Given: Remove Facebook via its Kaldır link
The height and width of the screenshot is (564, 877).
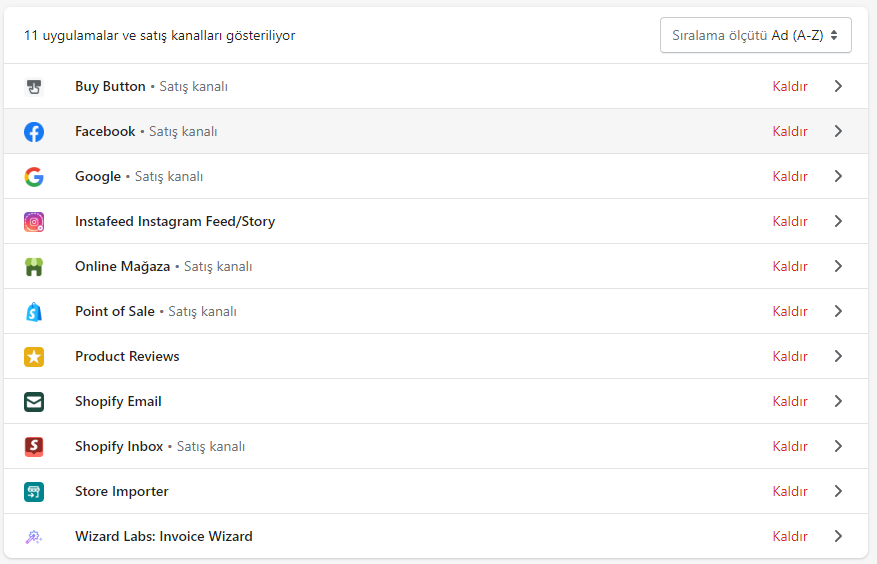Looking at the screenshot, I should [790, 131].
